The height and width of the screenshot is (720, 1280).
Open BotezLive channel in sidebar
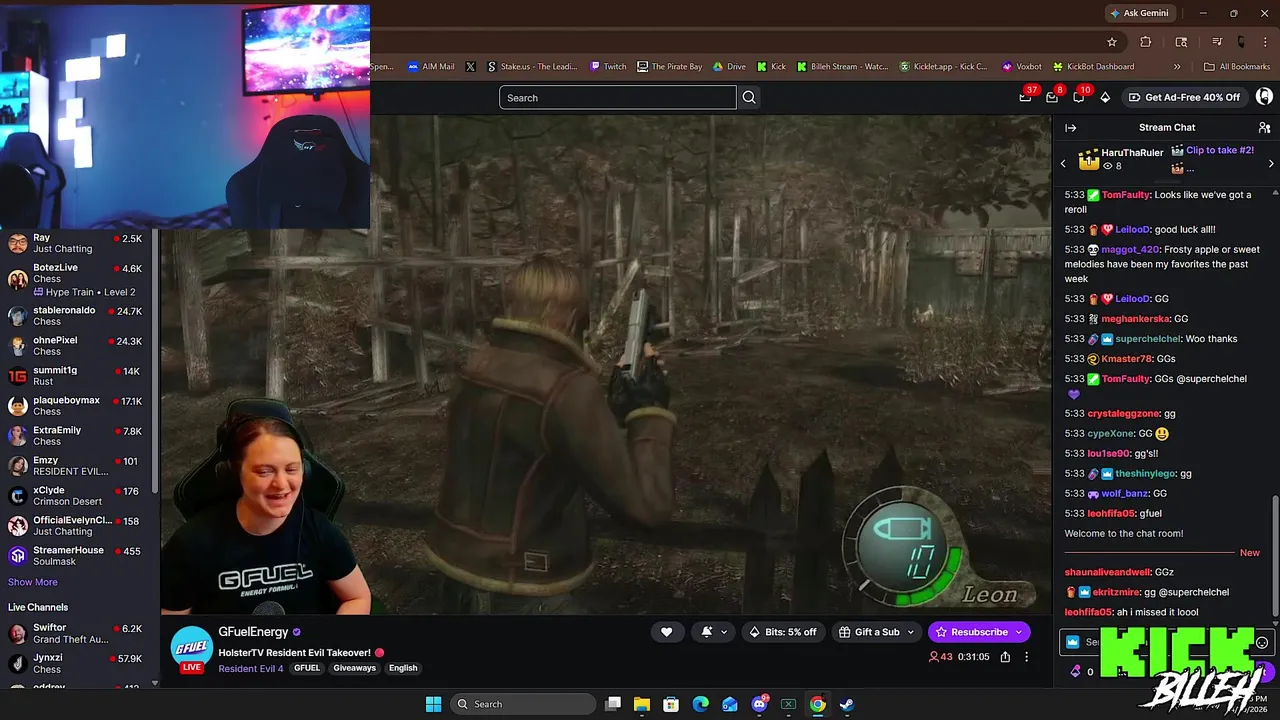[75, 279]
